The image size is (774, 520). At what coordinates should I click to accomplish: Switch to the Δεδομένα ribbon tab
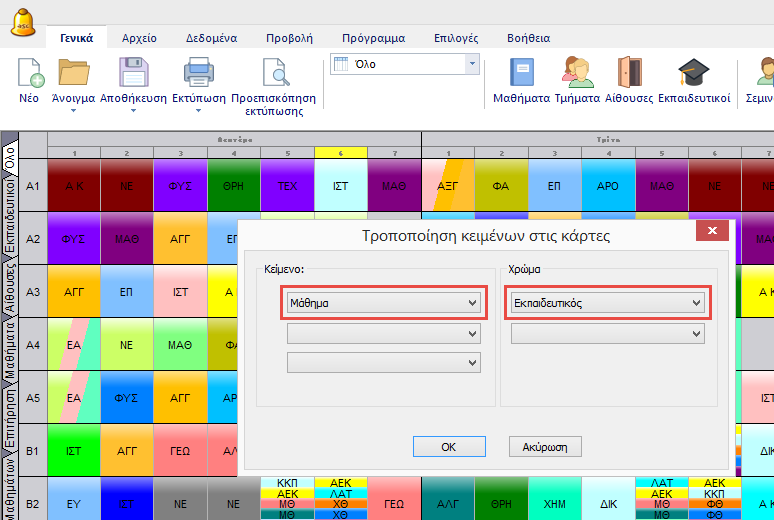(x=211, y=38)
